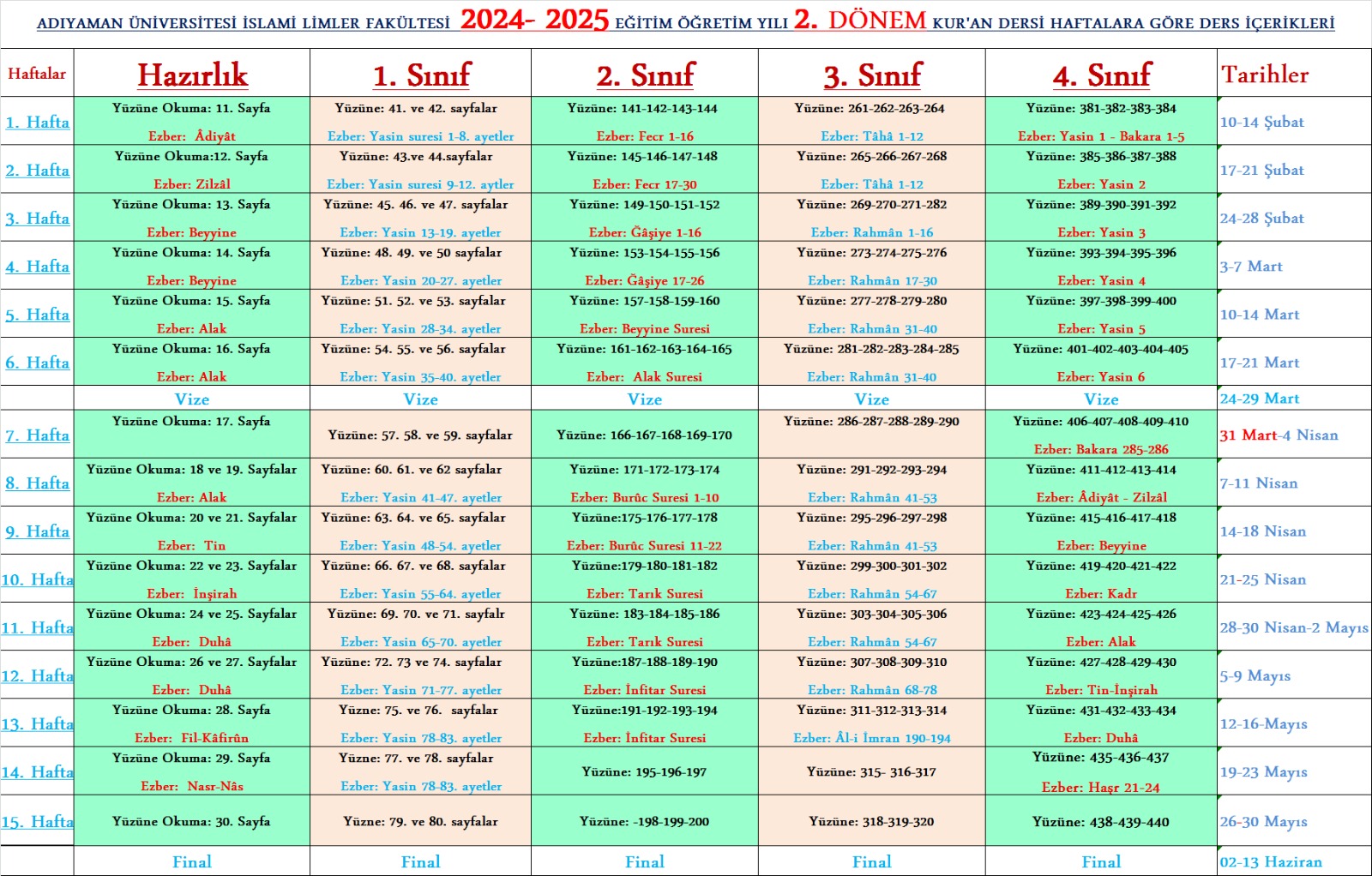
Task: Click 'Yüzüne: 57. 58. ve 59. sayfalar'
Action: coord(420,435)
